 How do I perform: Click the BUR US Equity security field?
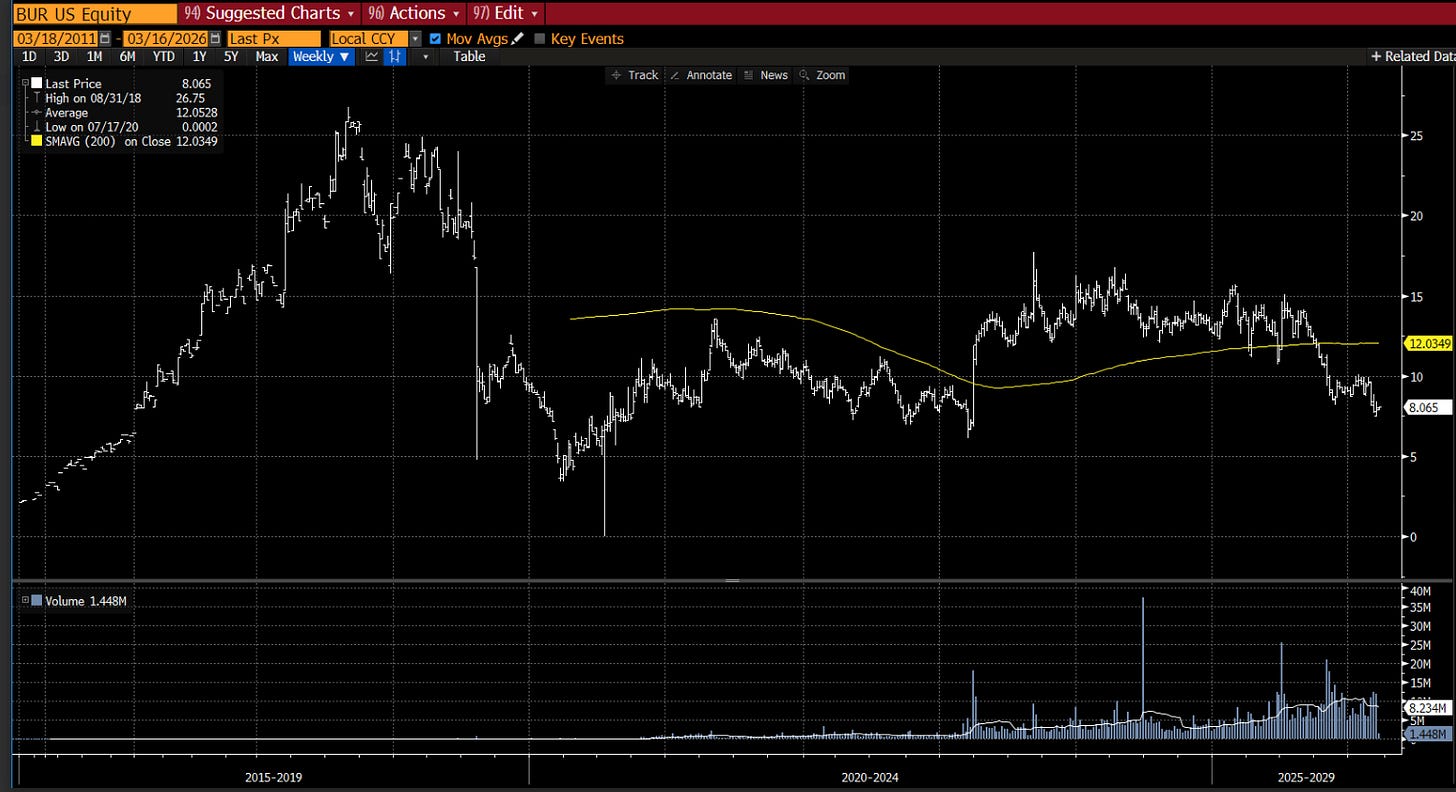(x=94, y=13)
